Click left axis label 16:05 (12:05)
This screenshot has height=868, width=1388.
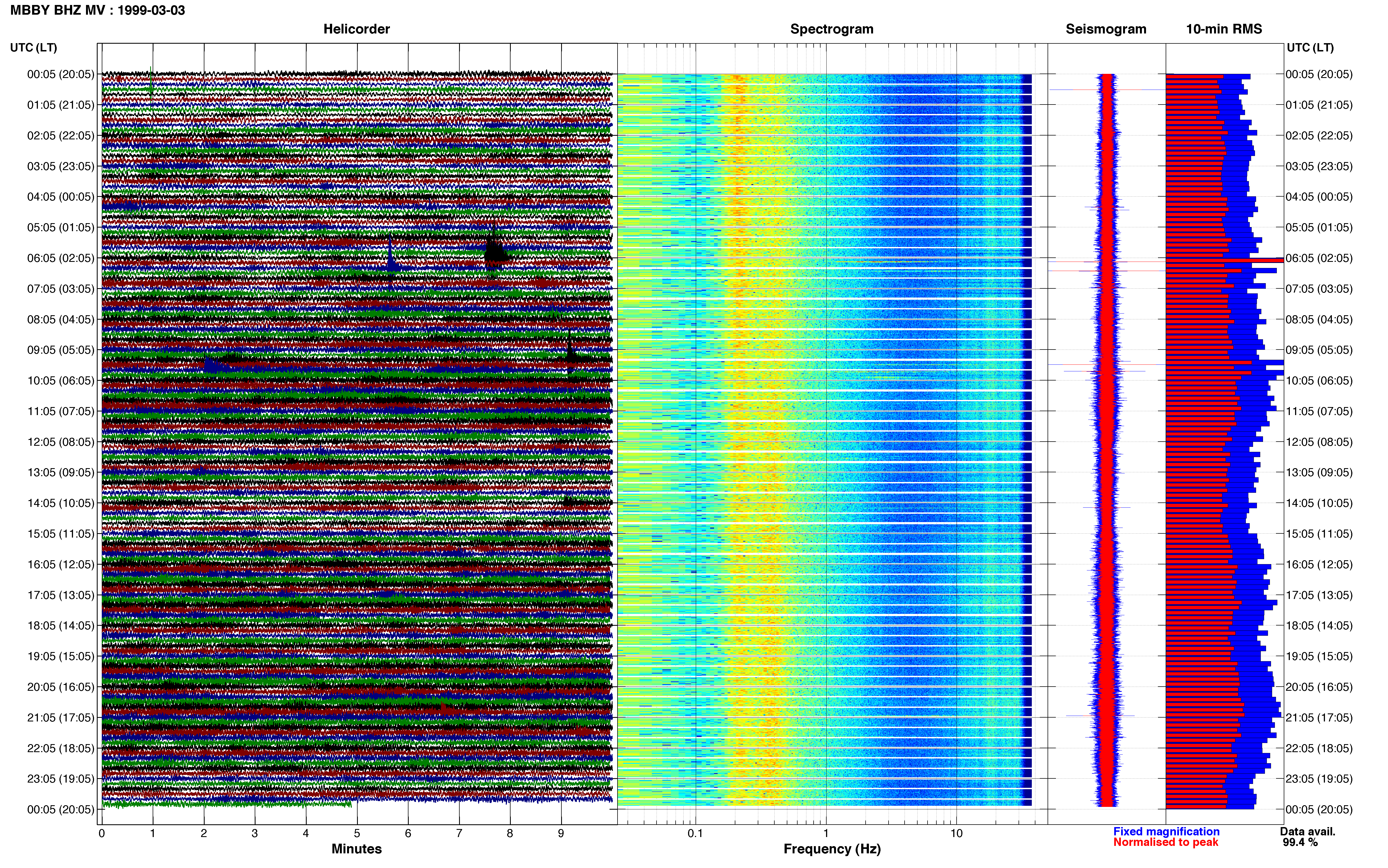coord(61,564)
